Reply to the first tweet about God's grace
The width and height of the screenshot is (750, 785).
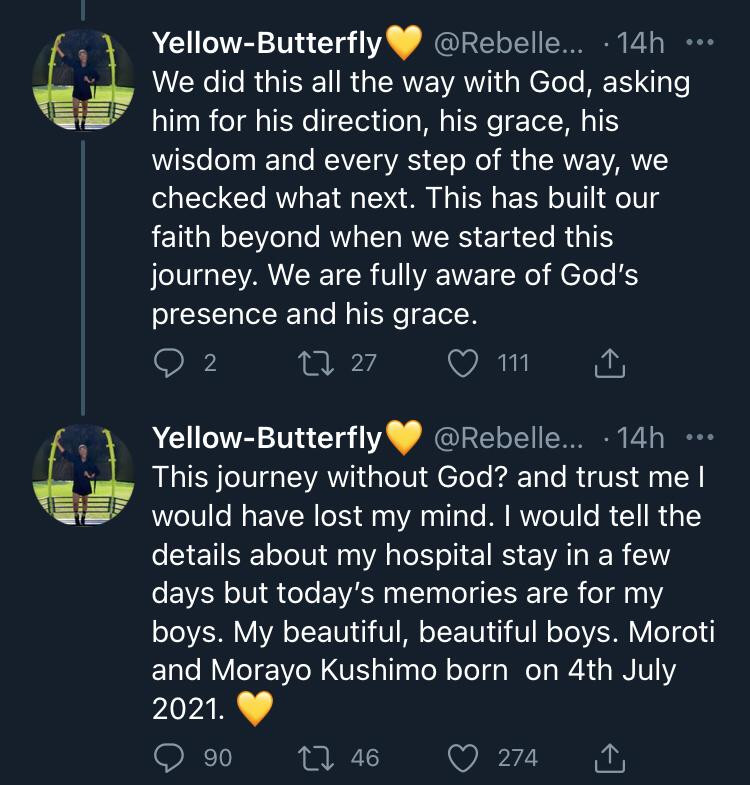166,364
